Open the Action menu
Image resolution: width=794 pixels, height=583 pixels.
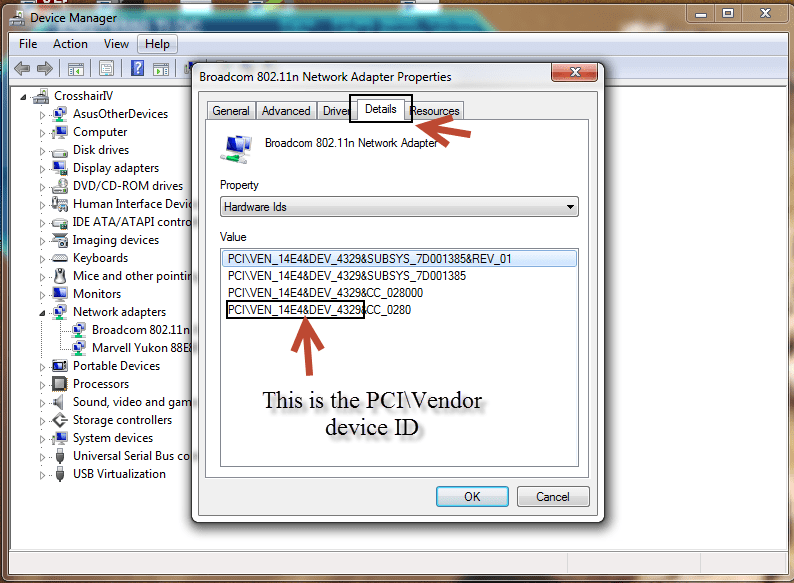pos(70,44)
